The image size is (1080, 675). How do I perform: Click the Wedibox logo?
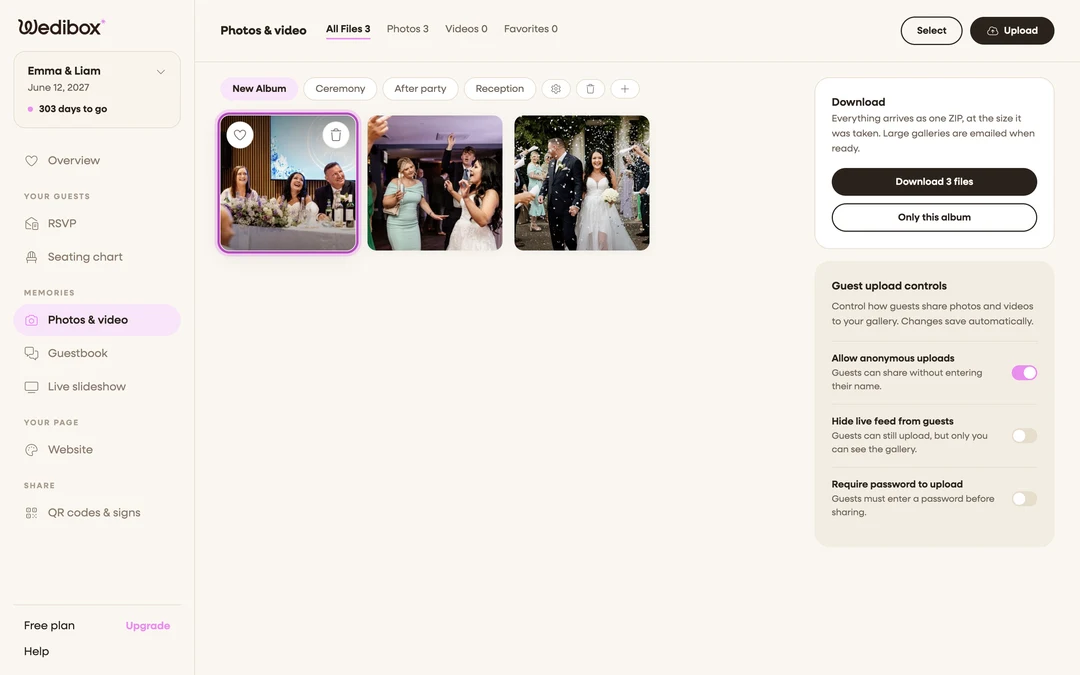pyautogui.click(x=61, y=27)
